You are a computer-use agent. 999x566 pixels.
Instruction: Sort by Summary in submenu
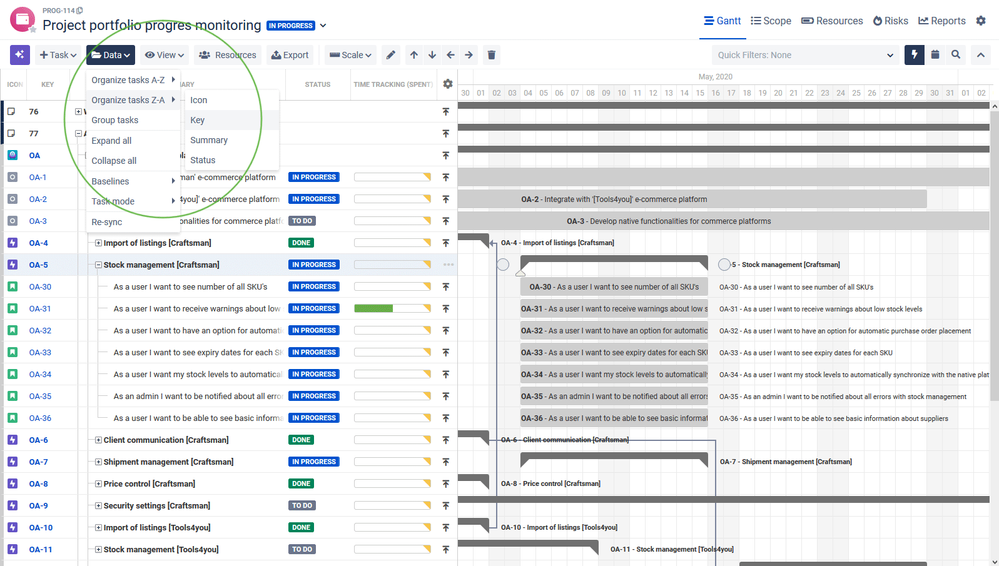232,140
